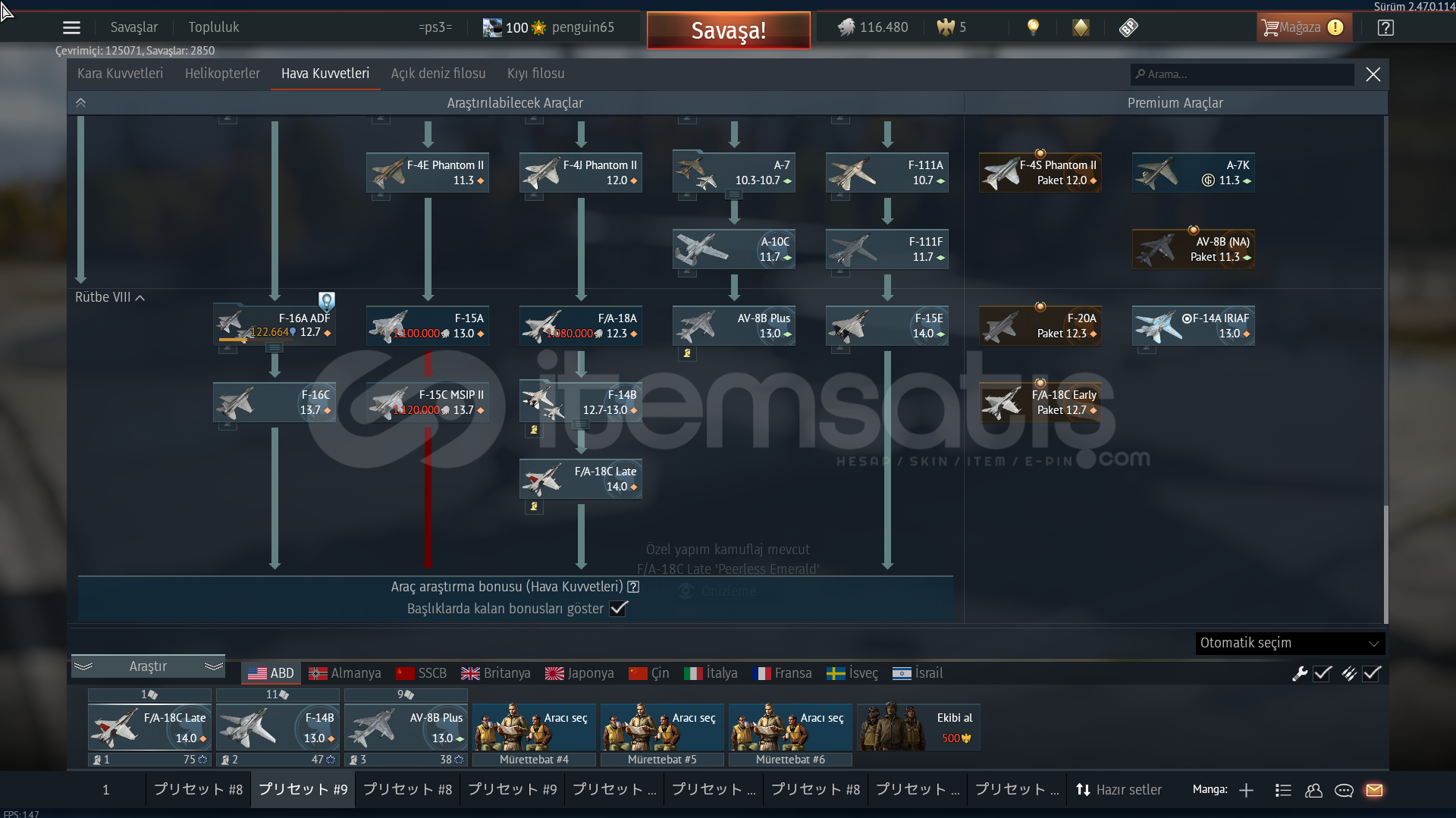The image size is (1456, 818).
Task: Open the hamburger main menu
Action: click(x=71, y=27)
